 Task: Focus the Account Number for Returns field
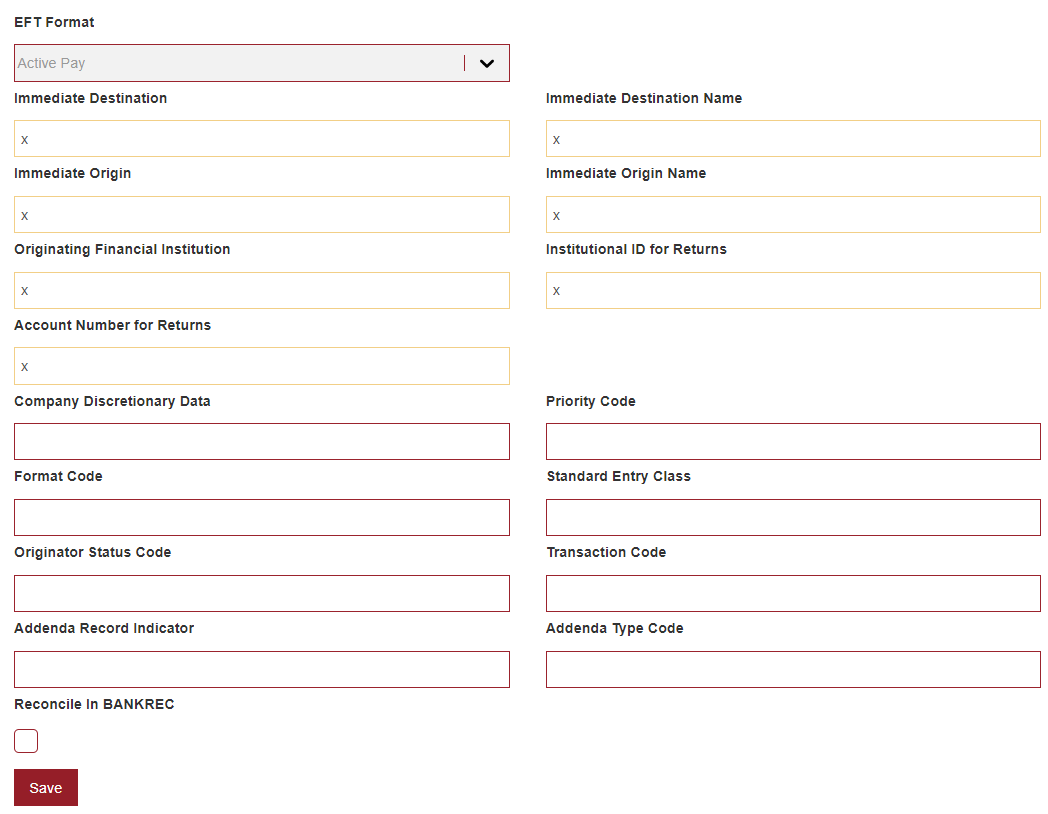point(261,366)
